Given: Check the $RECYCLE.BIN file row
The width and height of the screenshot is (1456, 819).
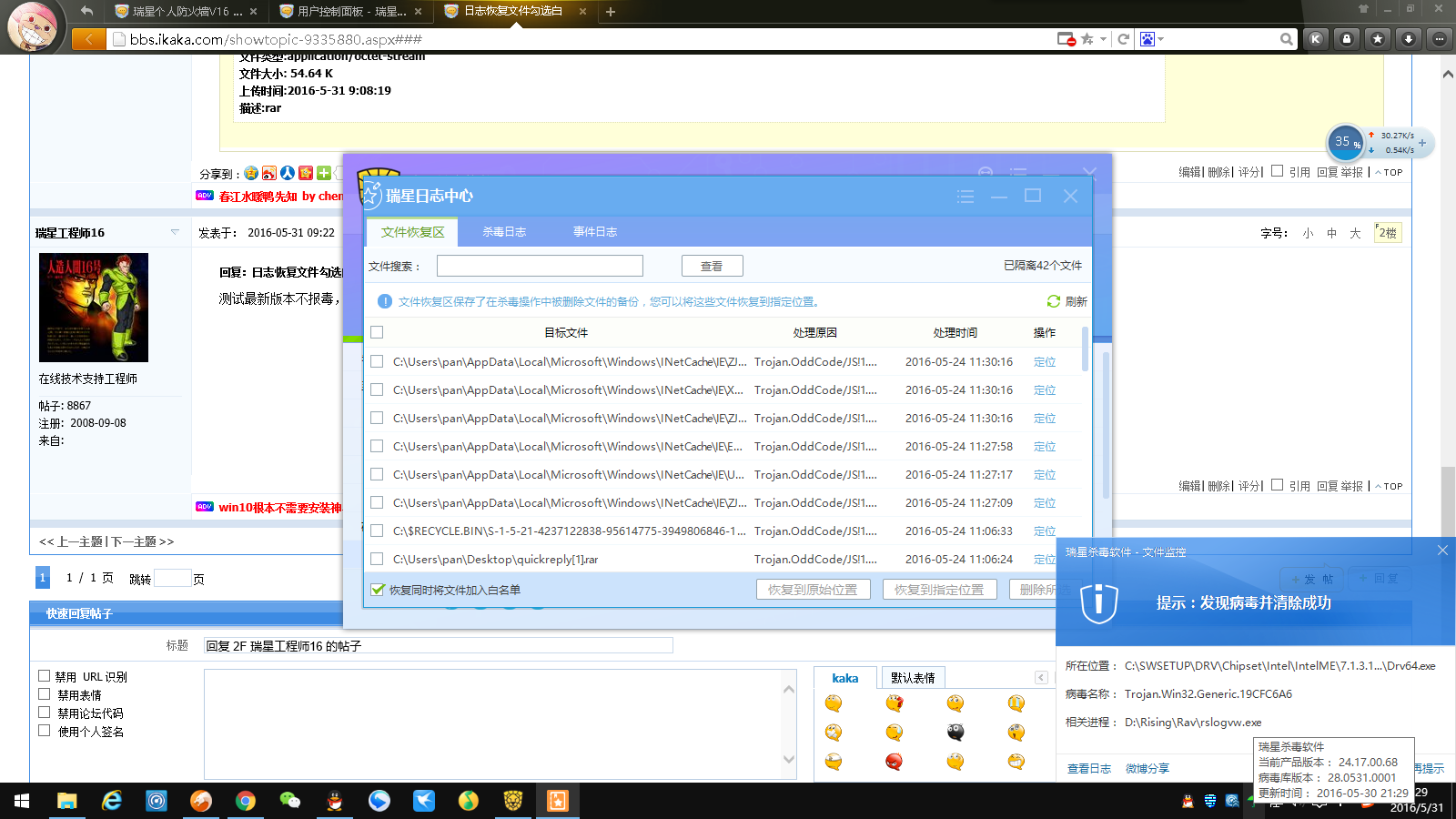Looking at the screenshot, I should click(x=377, y=531).
